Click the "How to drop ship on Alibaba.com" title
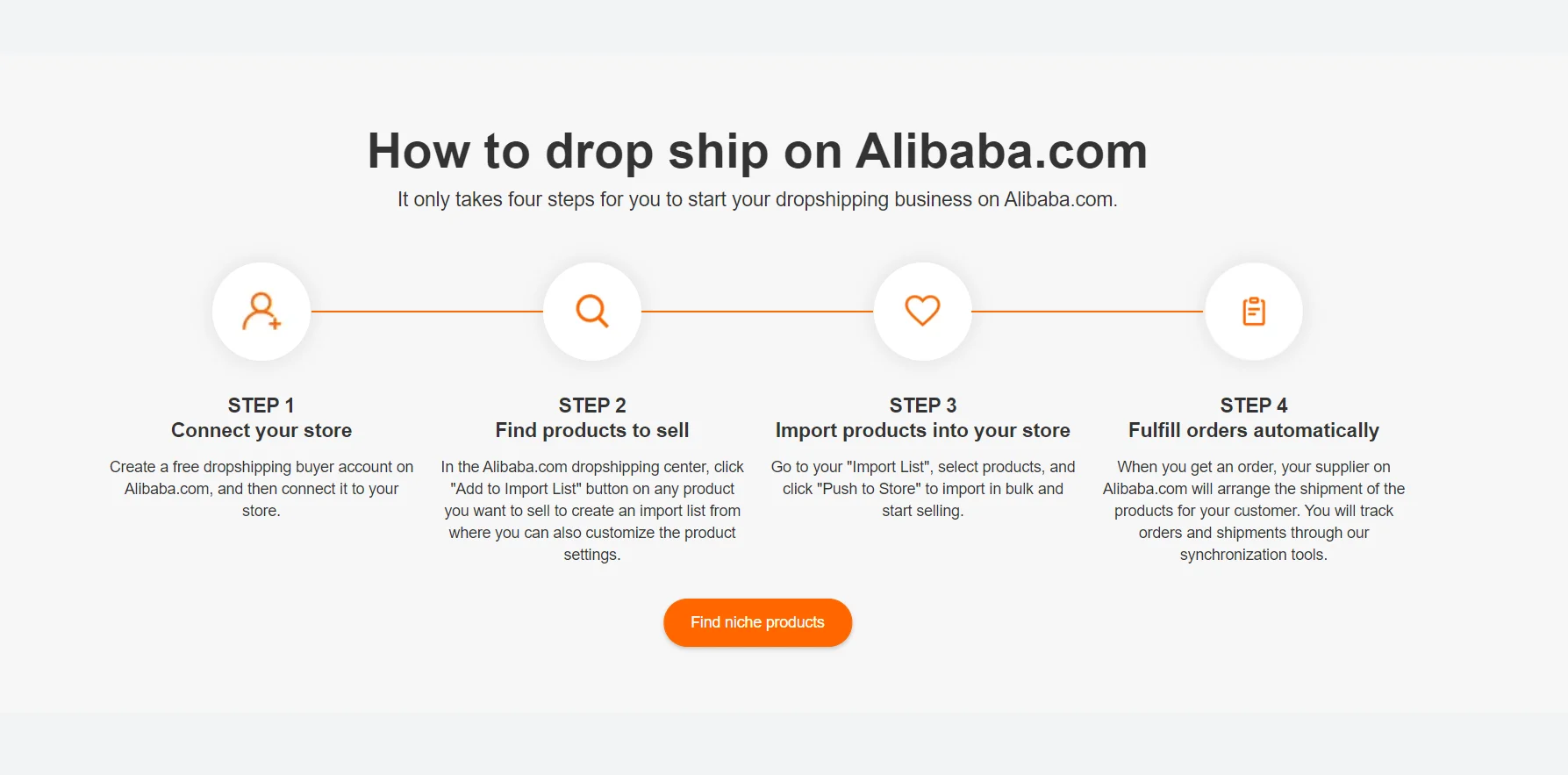The image size is (1568, 775). (x=757, y=151)
